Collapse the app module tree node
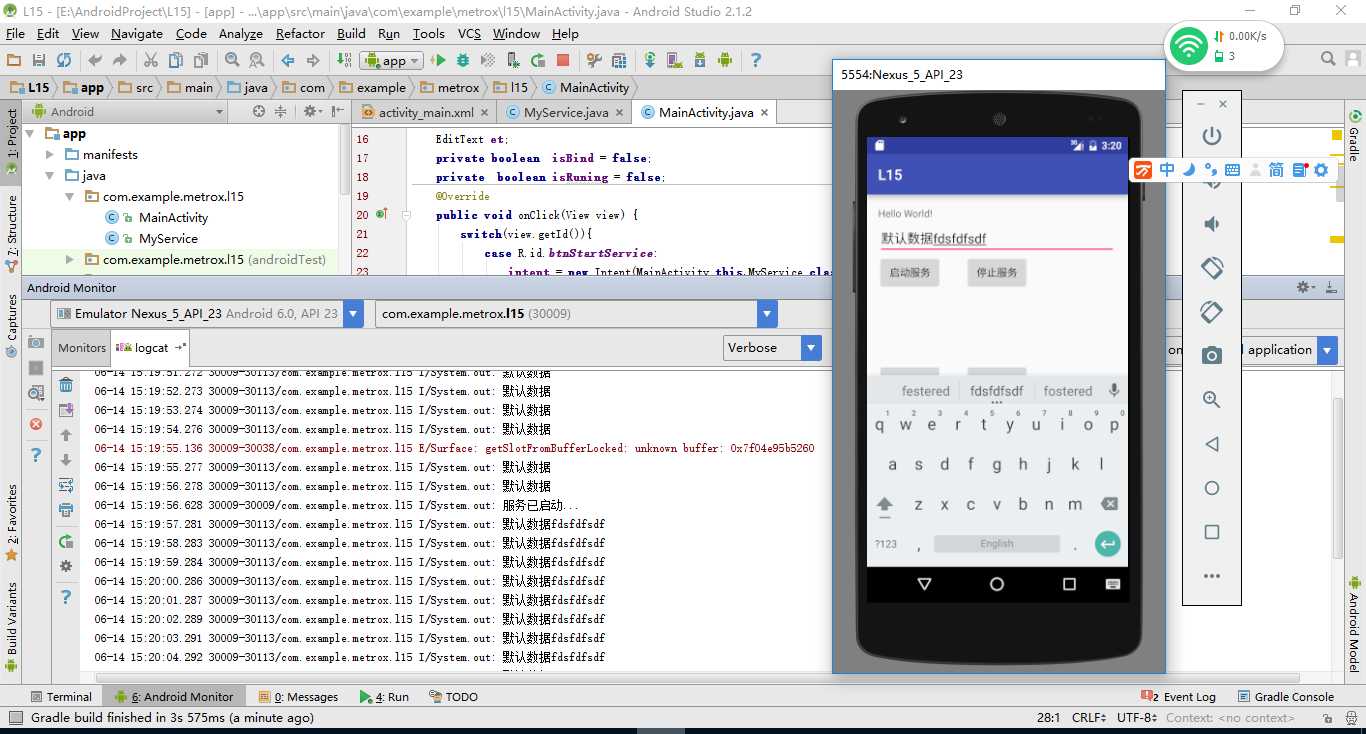Image resolution: width=1366 pixels, height=734 pixels. coord(31,133)
